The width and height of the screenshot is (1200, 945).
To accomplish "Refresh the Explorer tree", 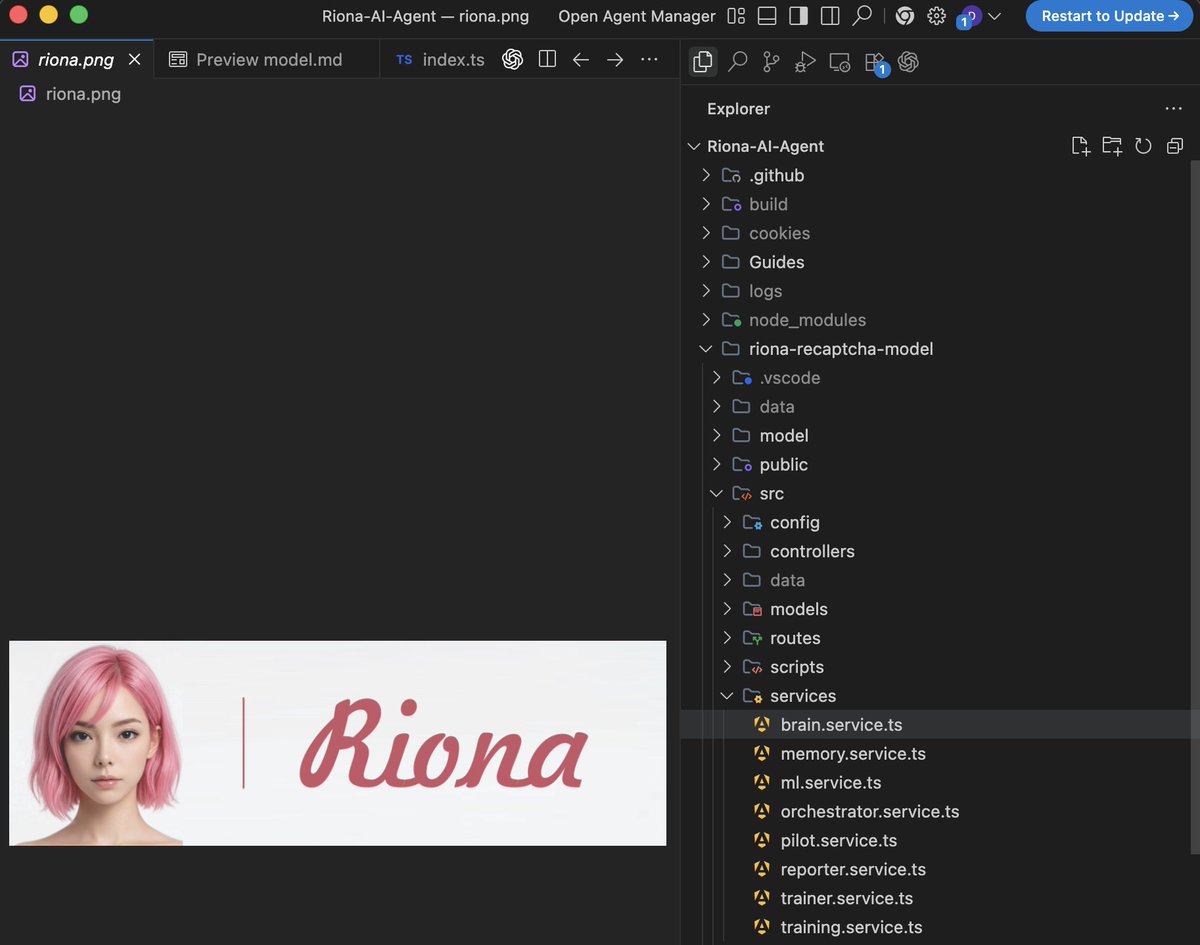I will coord(1144,146).
